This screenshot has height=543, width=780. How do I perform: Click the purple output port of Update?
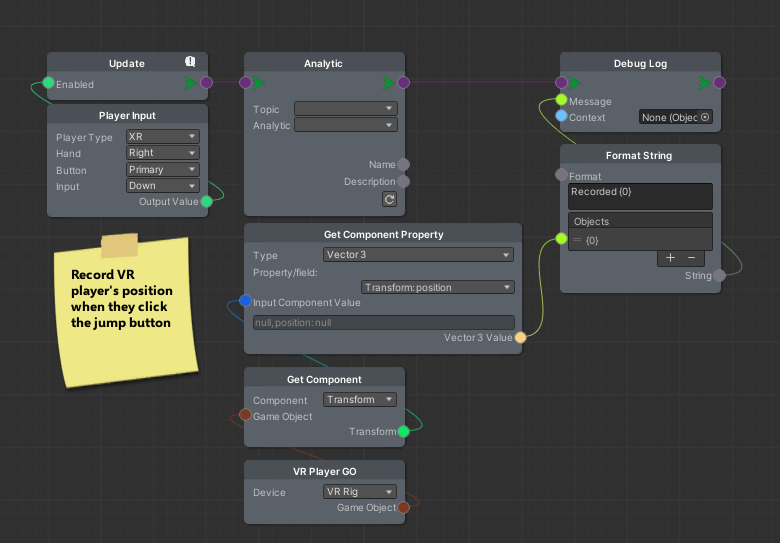206,83
